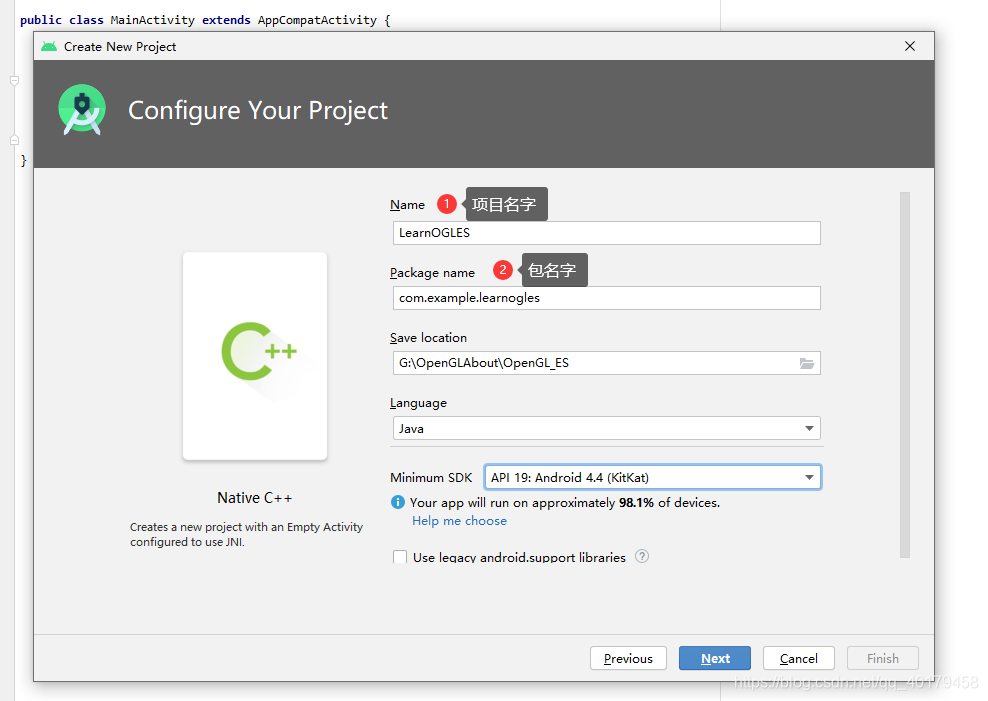Click the '98.1%' devices percentage text
The image size is (988, 701).
click(x=636, y=503)
